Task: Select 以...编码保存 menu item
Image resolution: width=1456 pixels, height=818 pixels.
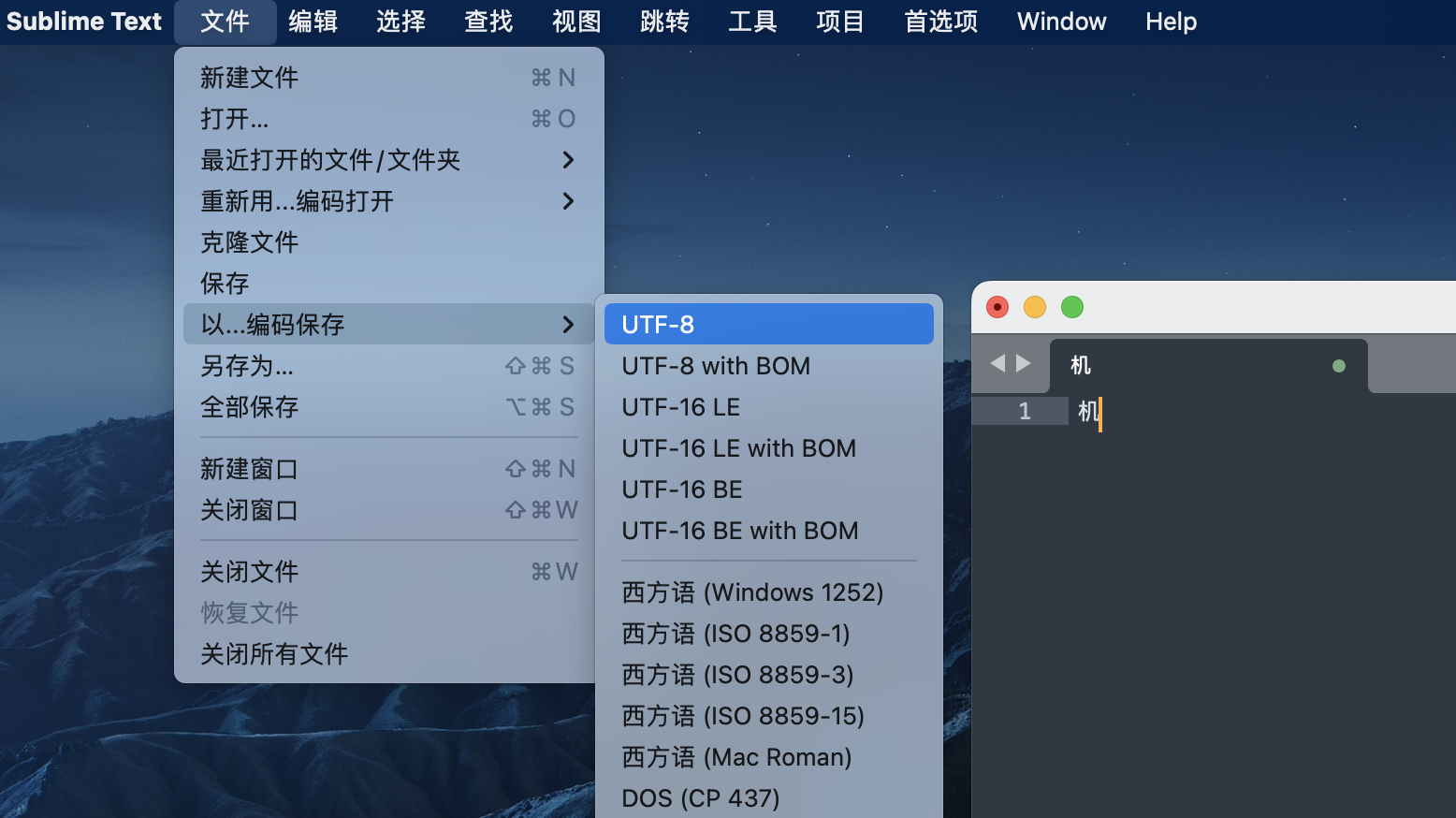Action: (388, 325)
